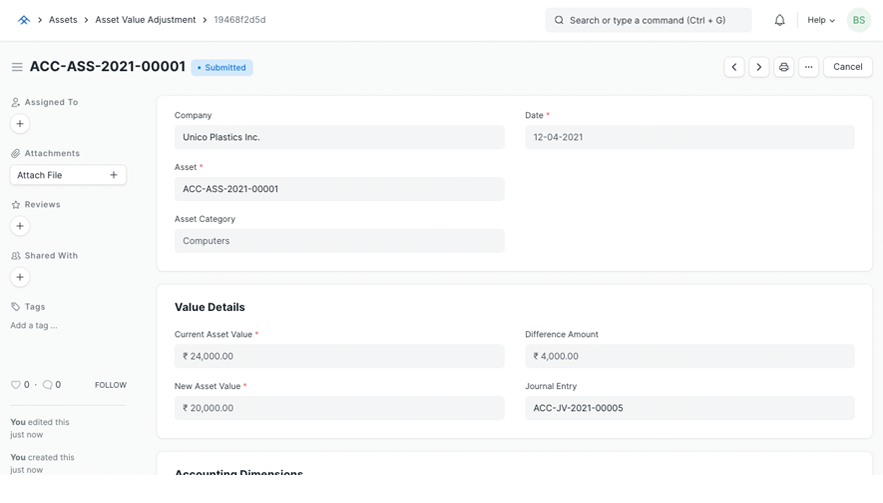883x503 pixels.
Task: Go to next document arrow
Action: pyautogui.click(x=759, y=67)
